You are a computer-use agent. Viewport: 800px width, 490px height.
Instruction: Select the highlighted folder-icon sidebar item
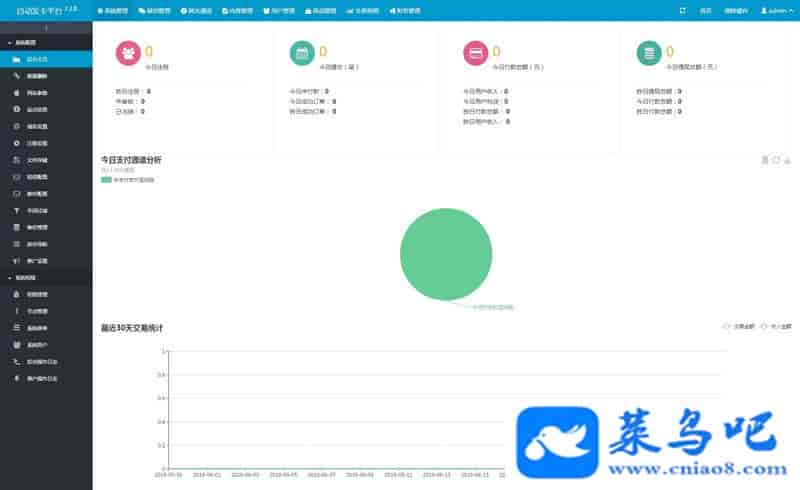[x=46, y=59]
